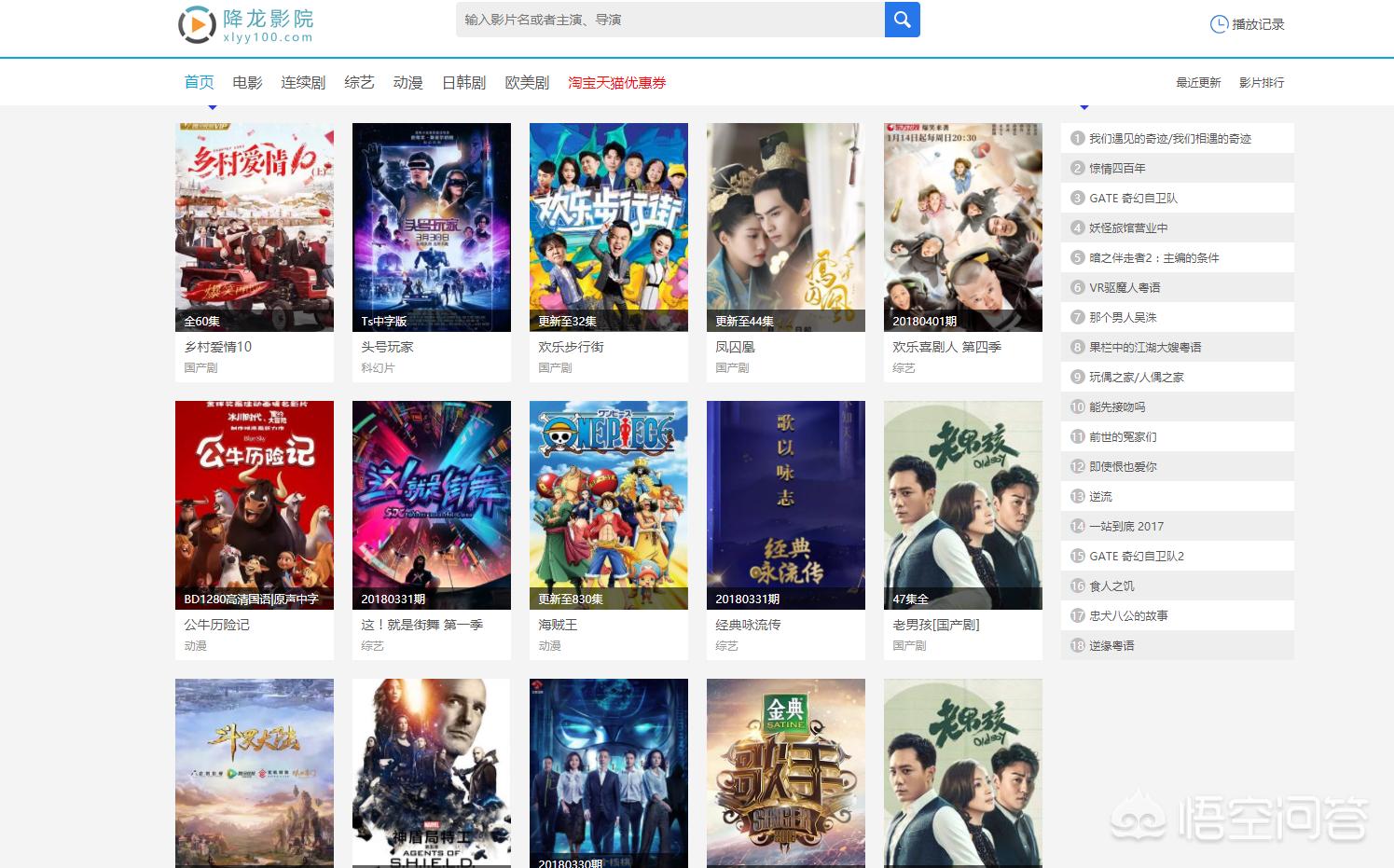The width and height of the screenshot is (1394, 868).
Task: Click the red 淘宝天猫优惠券 link
Action: click(x=617, y=82)
